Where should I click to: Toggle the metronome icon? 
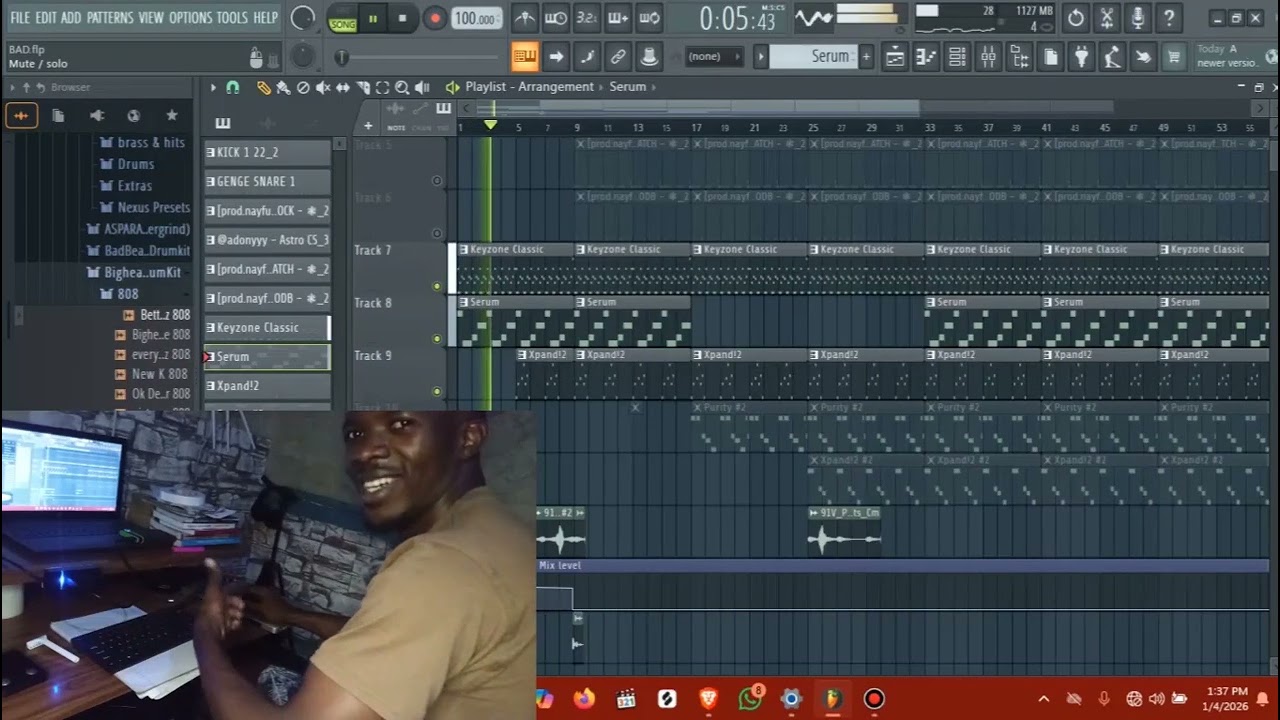click(x=525, y=18)
